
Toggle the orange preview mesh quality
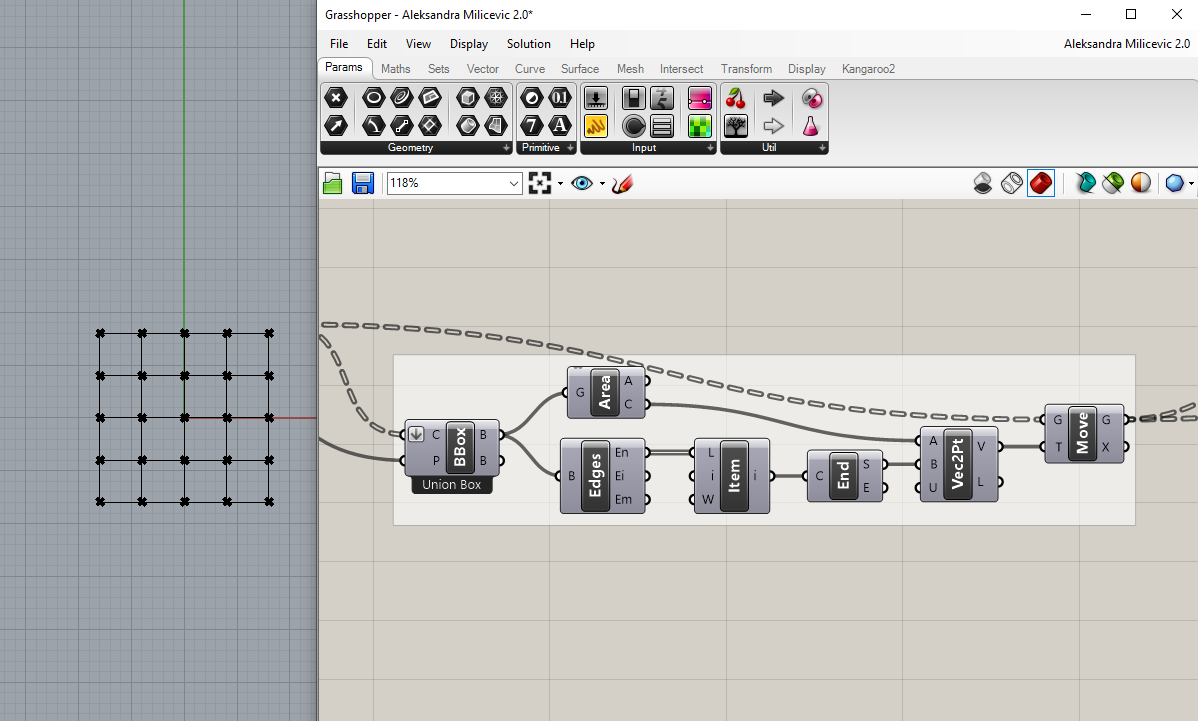[1141, 183]
